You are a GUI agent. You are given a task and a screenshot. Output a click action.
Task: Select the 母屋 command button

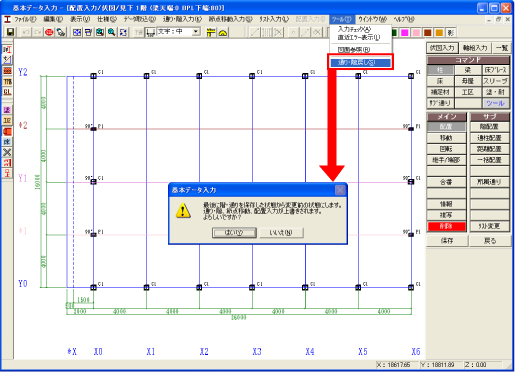[468, 81]
